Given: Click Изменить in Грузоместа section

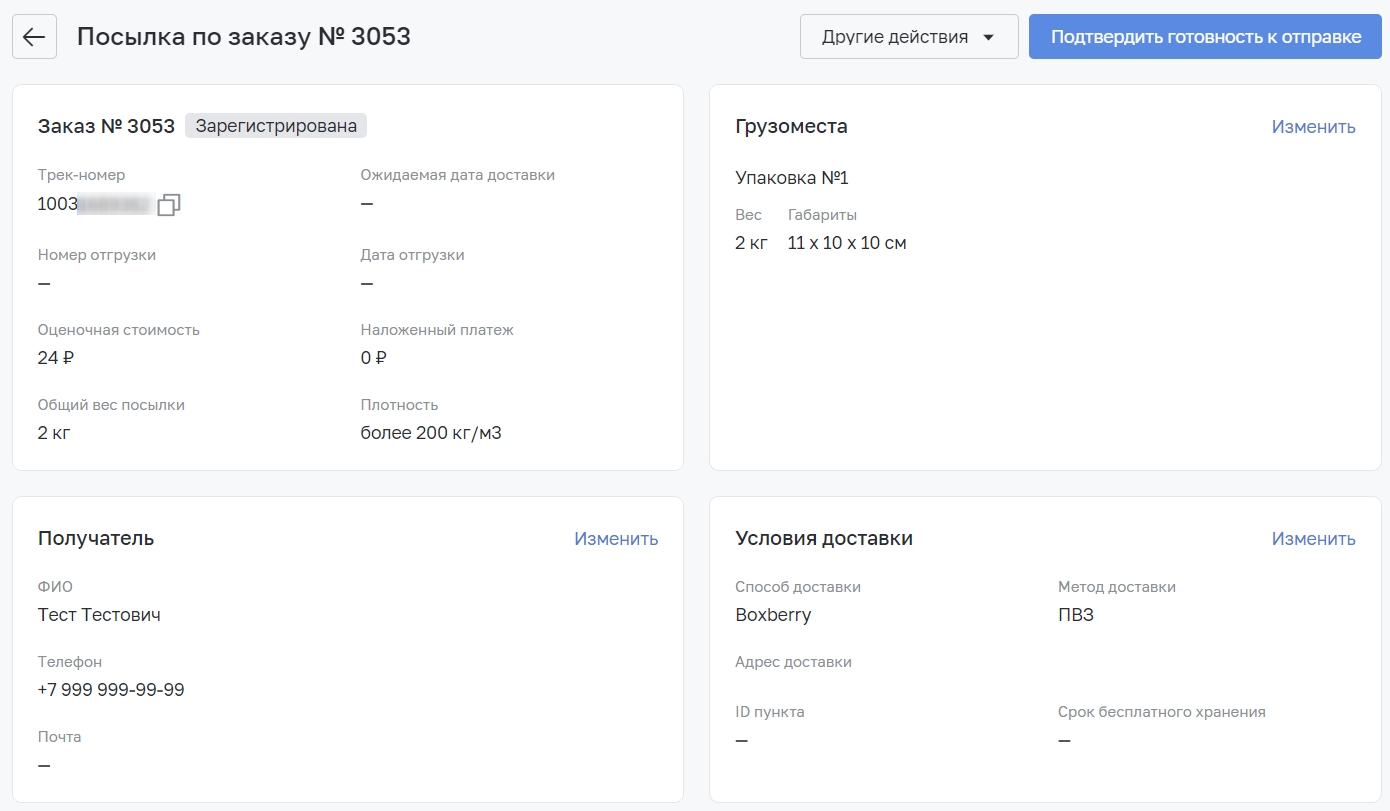Looking at the screenshot, I should 1313,127.
